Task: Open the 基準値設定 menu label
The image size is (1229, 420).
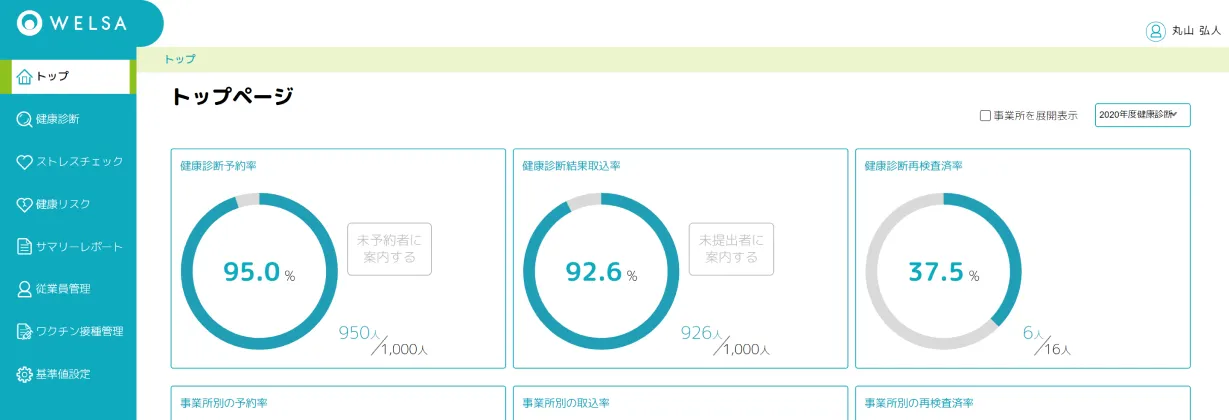Action: (x=63, y=374)
